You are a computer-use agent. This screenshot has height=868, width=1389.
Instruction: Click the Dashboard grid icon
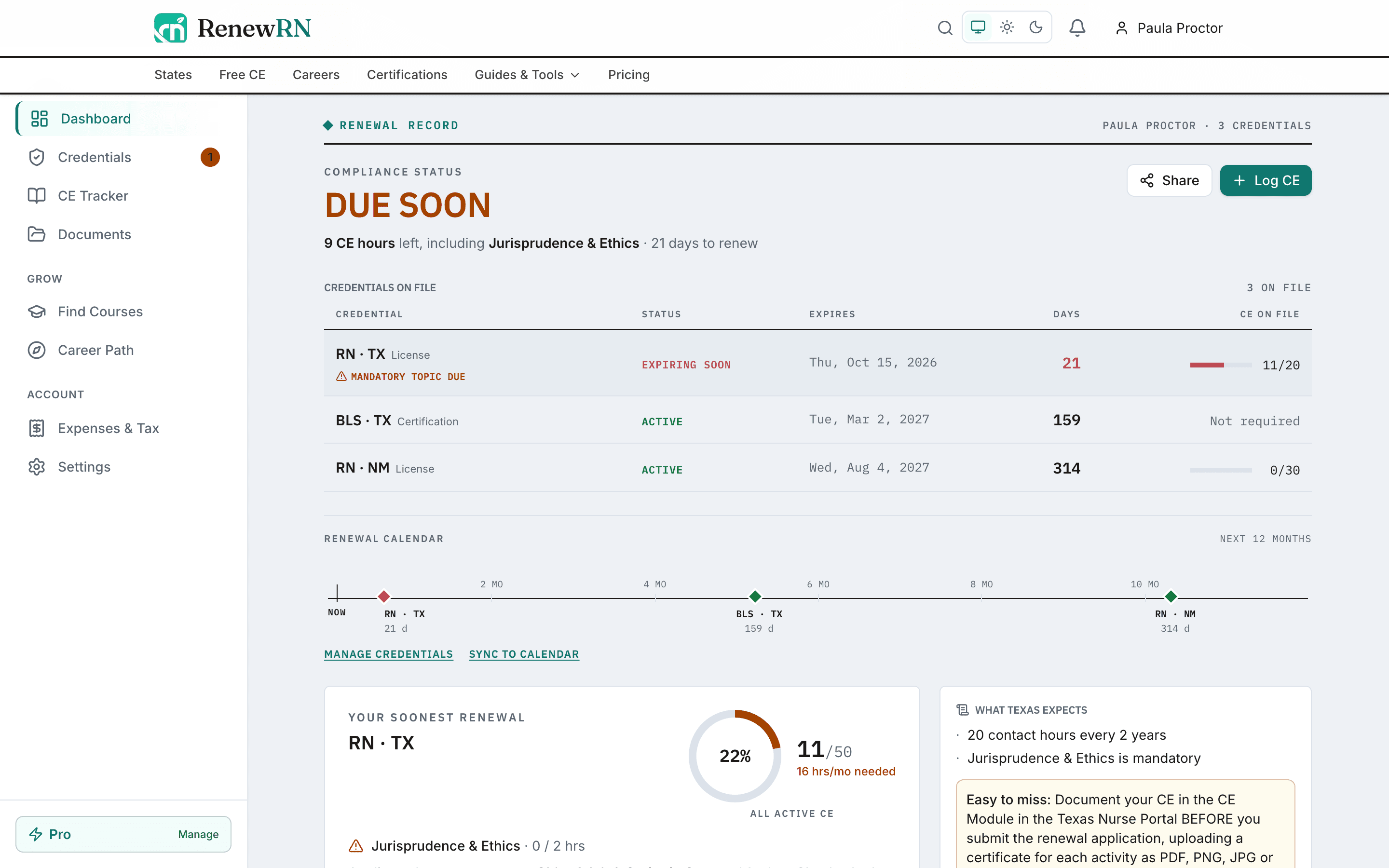point(39,119)
